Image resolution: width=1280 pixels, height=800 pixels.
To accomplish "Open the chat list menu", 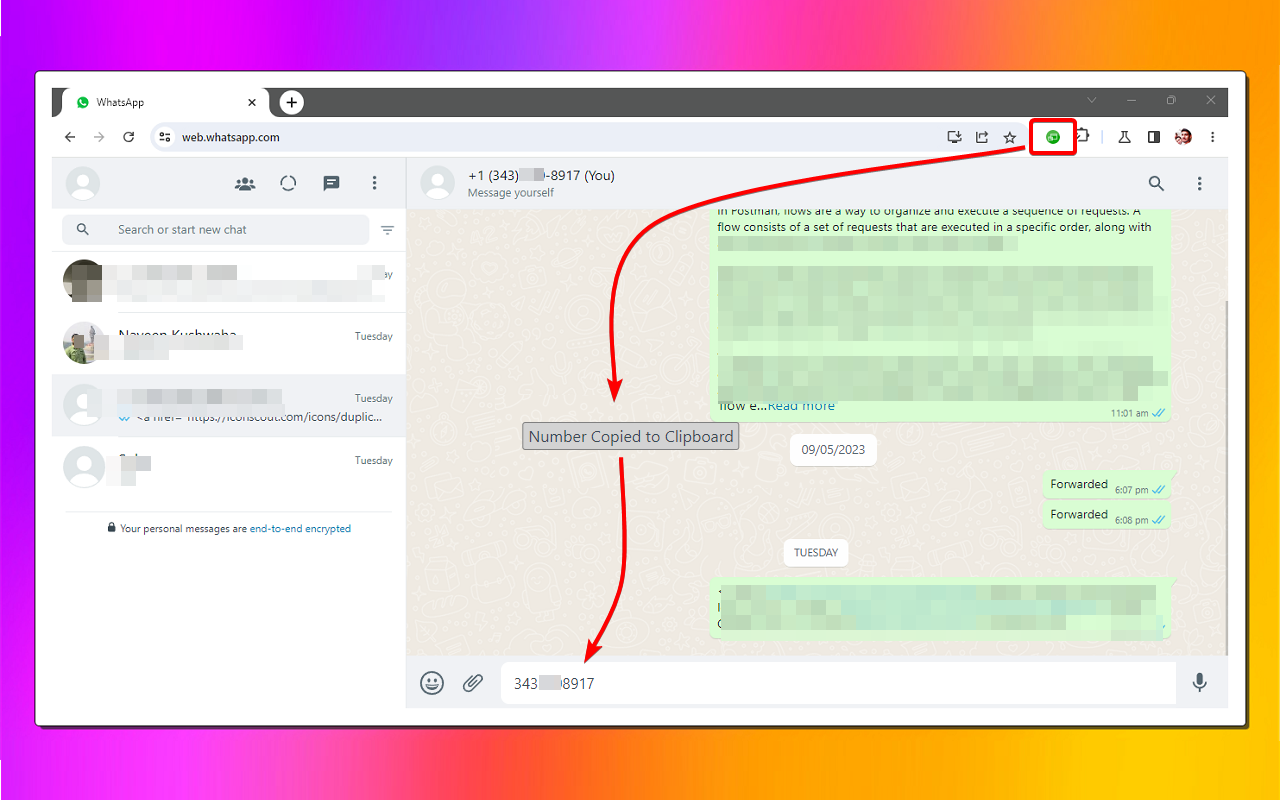I will (374, 183).
